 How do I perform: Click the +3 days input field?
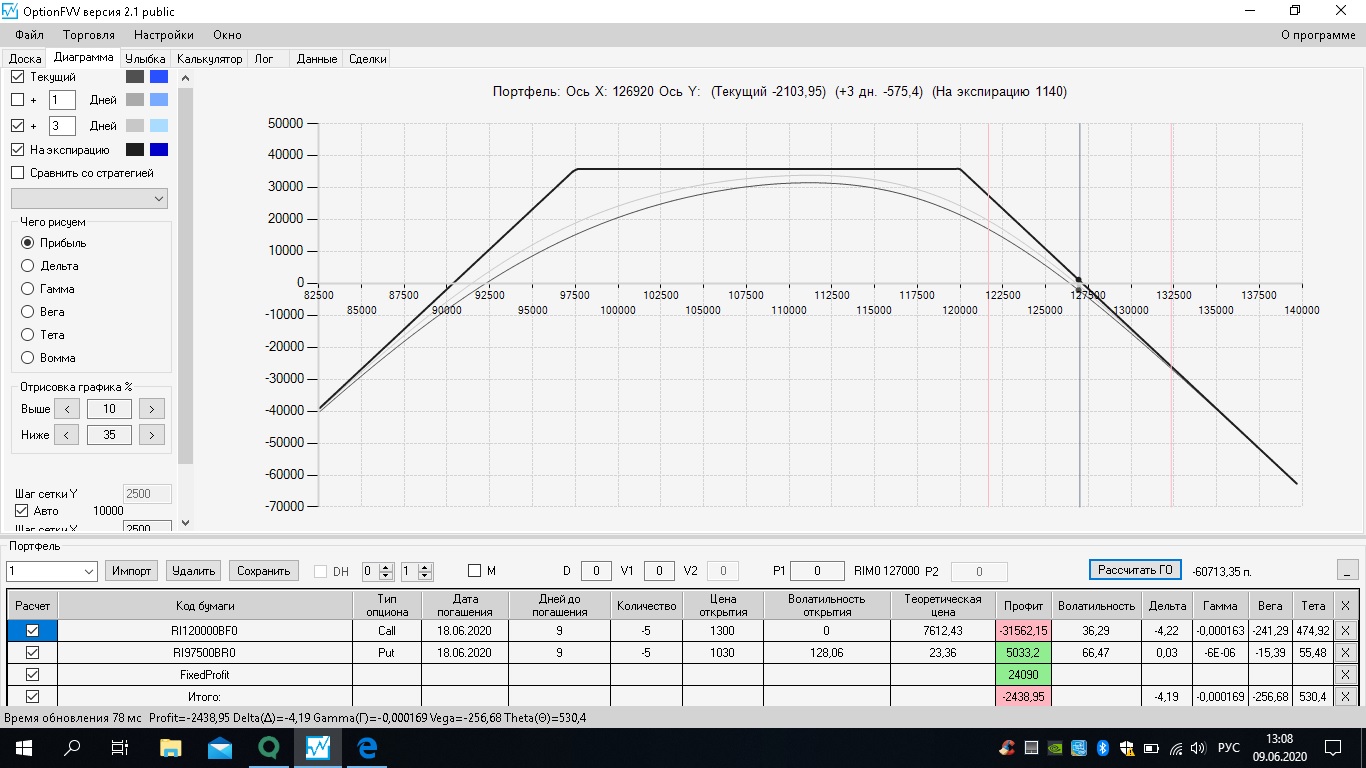[x=62, y=126]
